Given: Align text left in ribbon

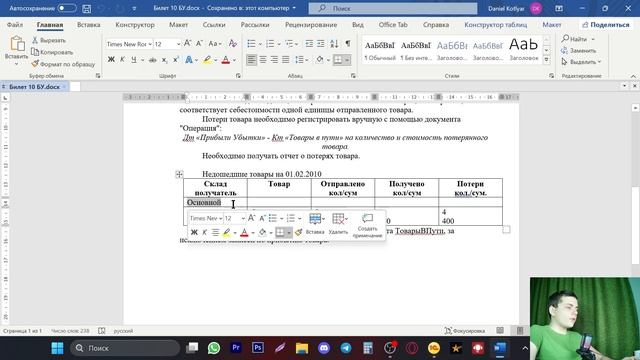Looking at the screenshot, I should (251, 60).
